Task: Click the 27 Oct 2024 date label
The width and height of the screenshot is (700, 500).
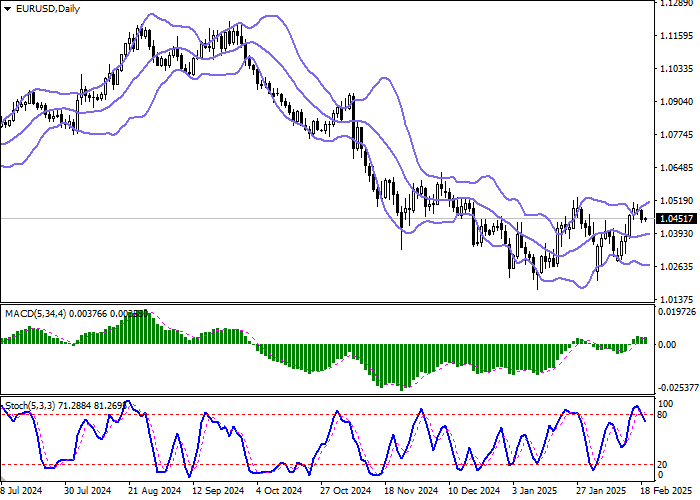Action: coord(344,491)
